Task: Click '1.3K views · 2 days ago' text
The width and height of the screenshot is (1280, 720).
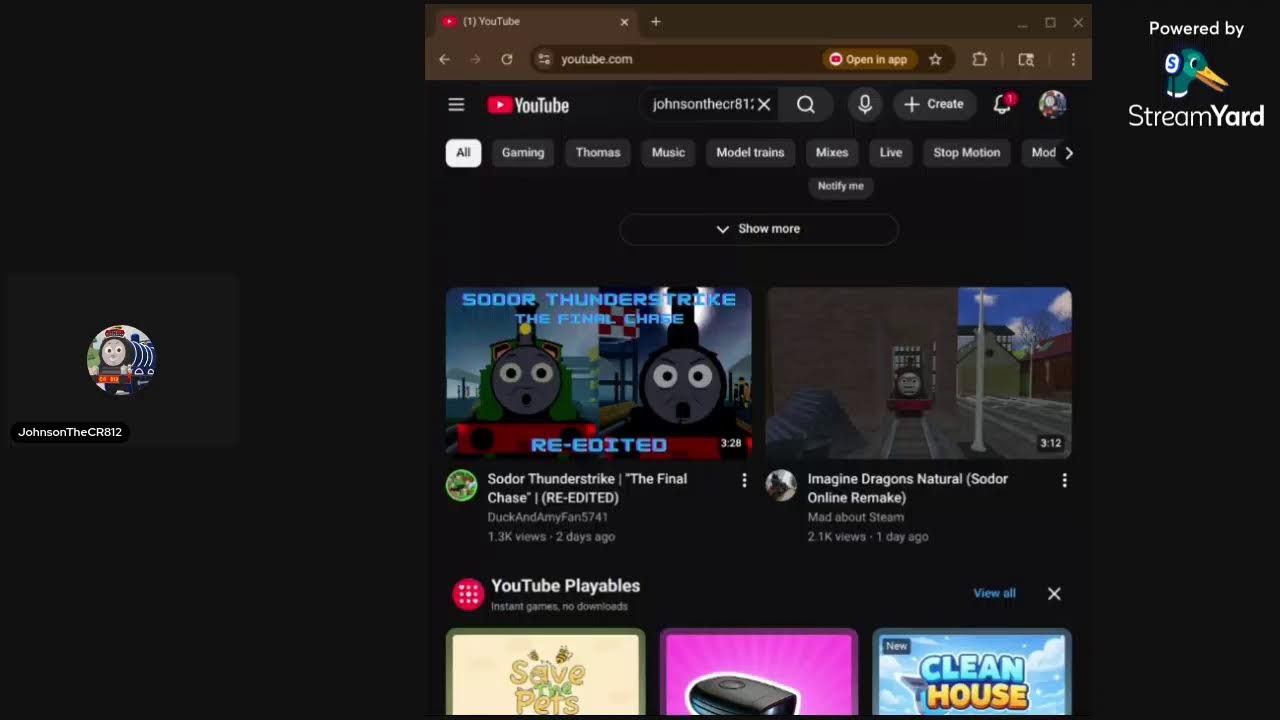Action: tap(551, 537)
